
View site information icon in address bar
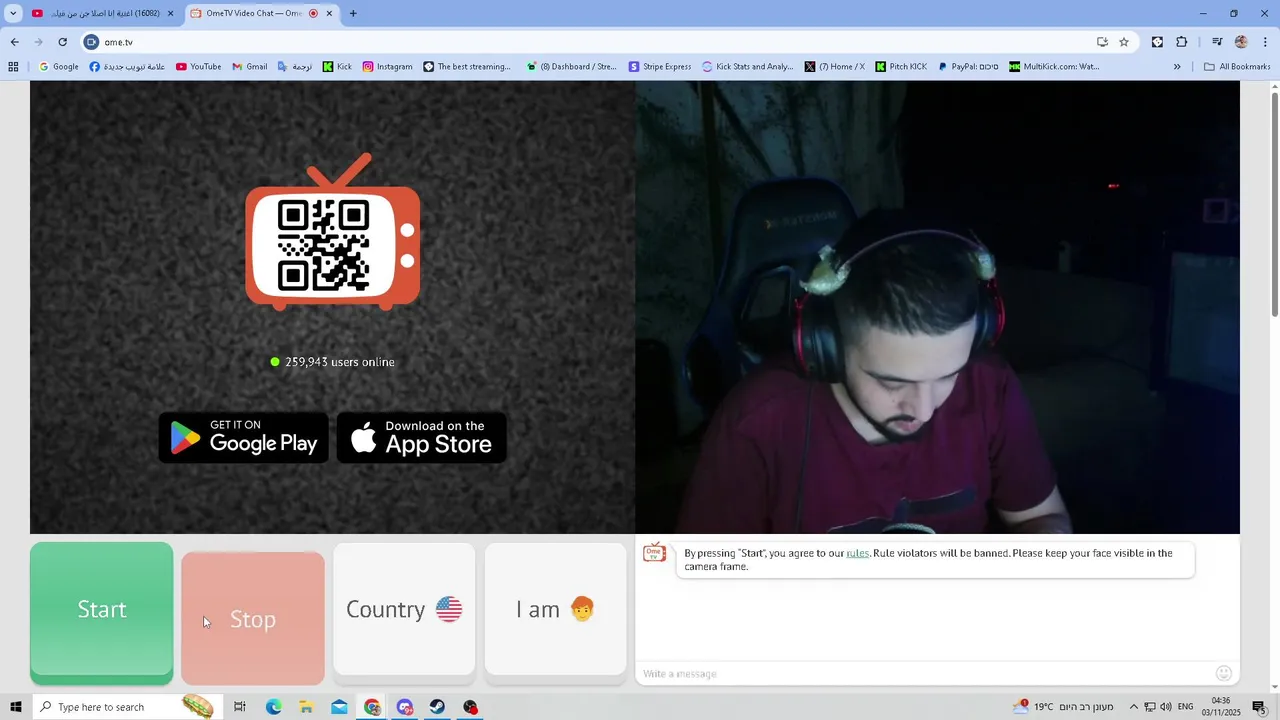(92, 42)
